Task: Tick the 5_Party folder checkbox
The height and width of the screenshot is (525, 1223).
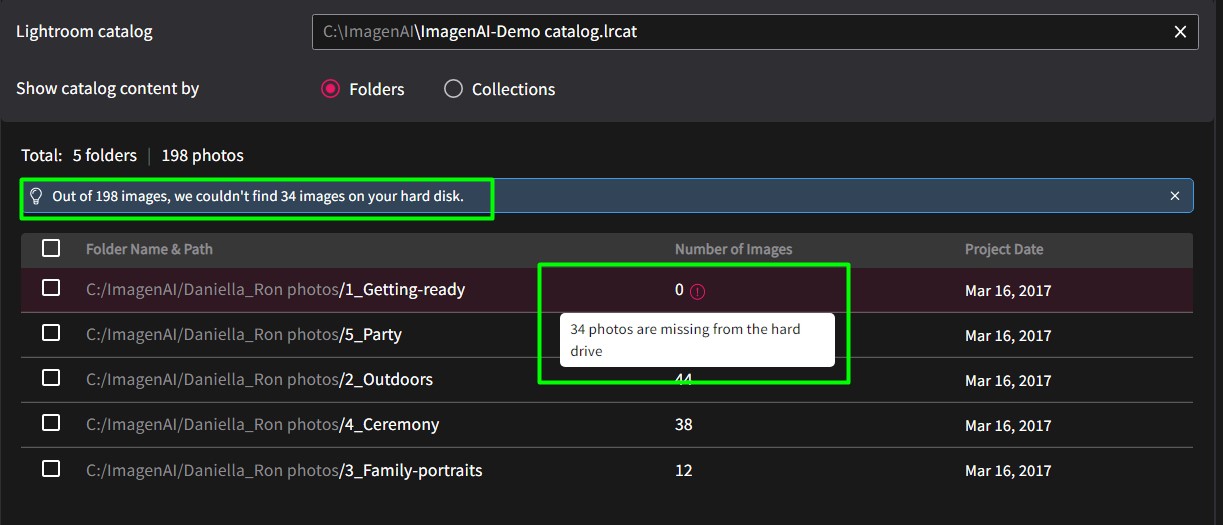Action: (51, 333)
